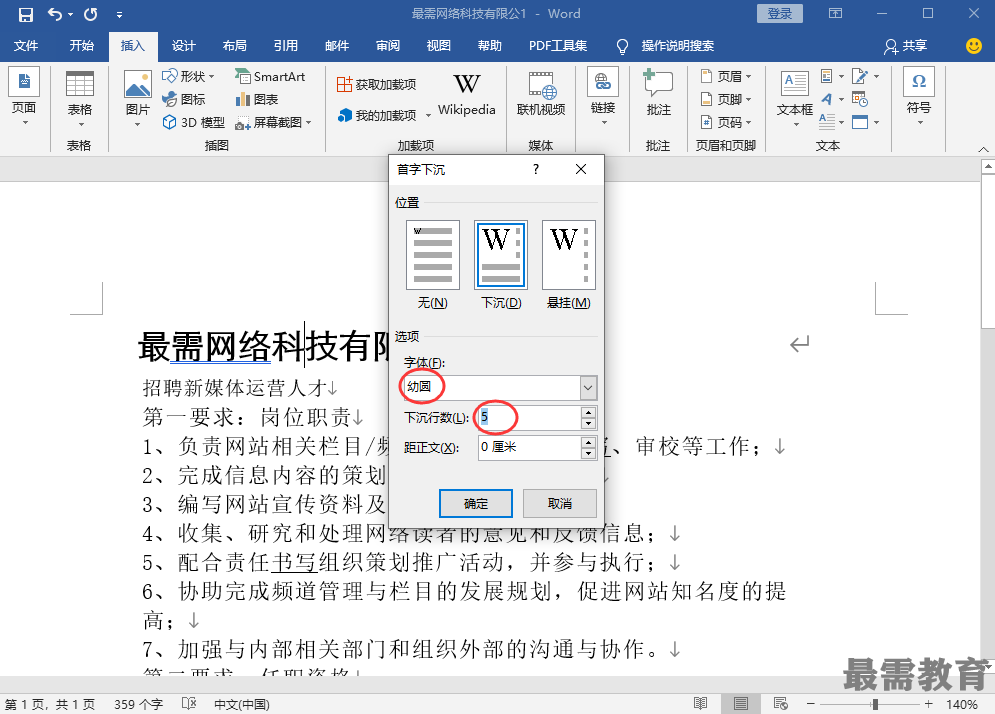995x714 pixels.
Task: Select the 悬挂(M) in-margin option
Action: pyautogui.click(x=569, y=265)
